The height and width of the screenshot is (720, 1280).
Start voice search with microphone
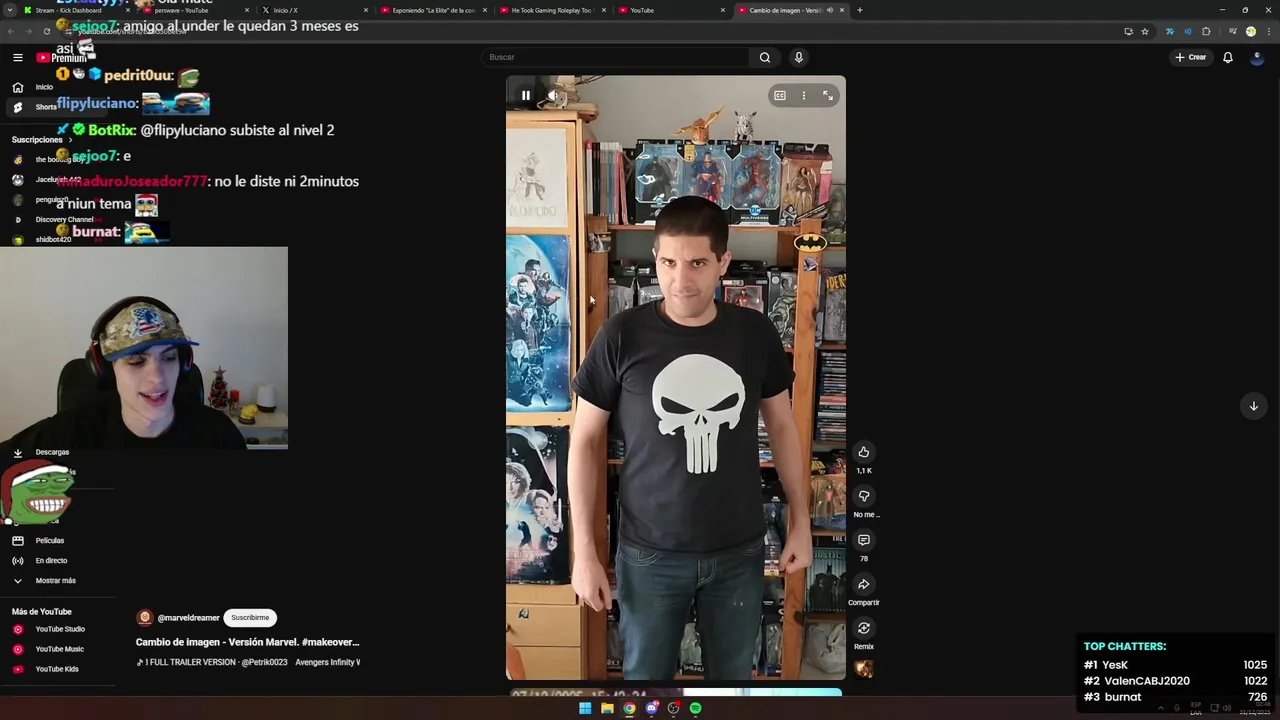tap(798, 57)
